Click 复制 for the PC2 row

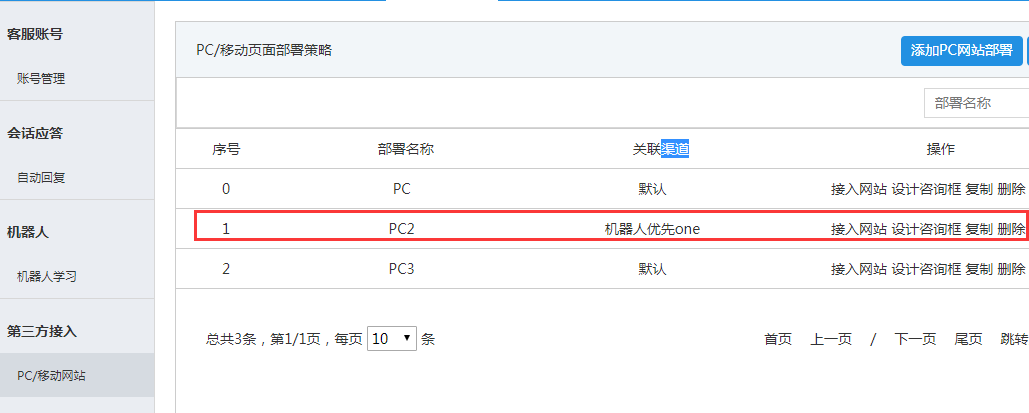click(x=979, y=229)
